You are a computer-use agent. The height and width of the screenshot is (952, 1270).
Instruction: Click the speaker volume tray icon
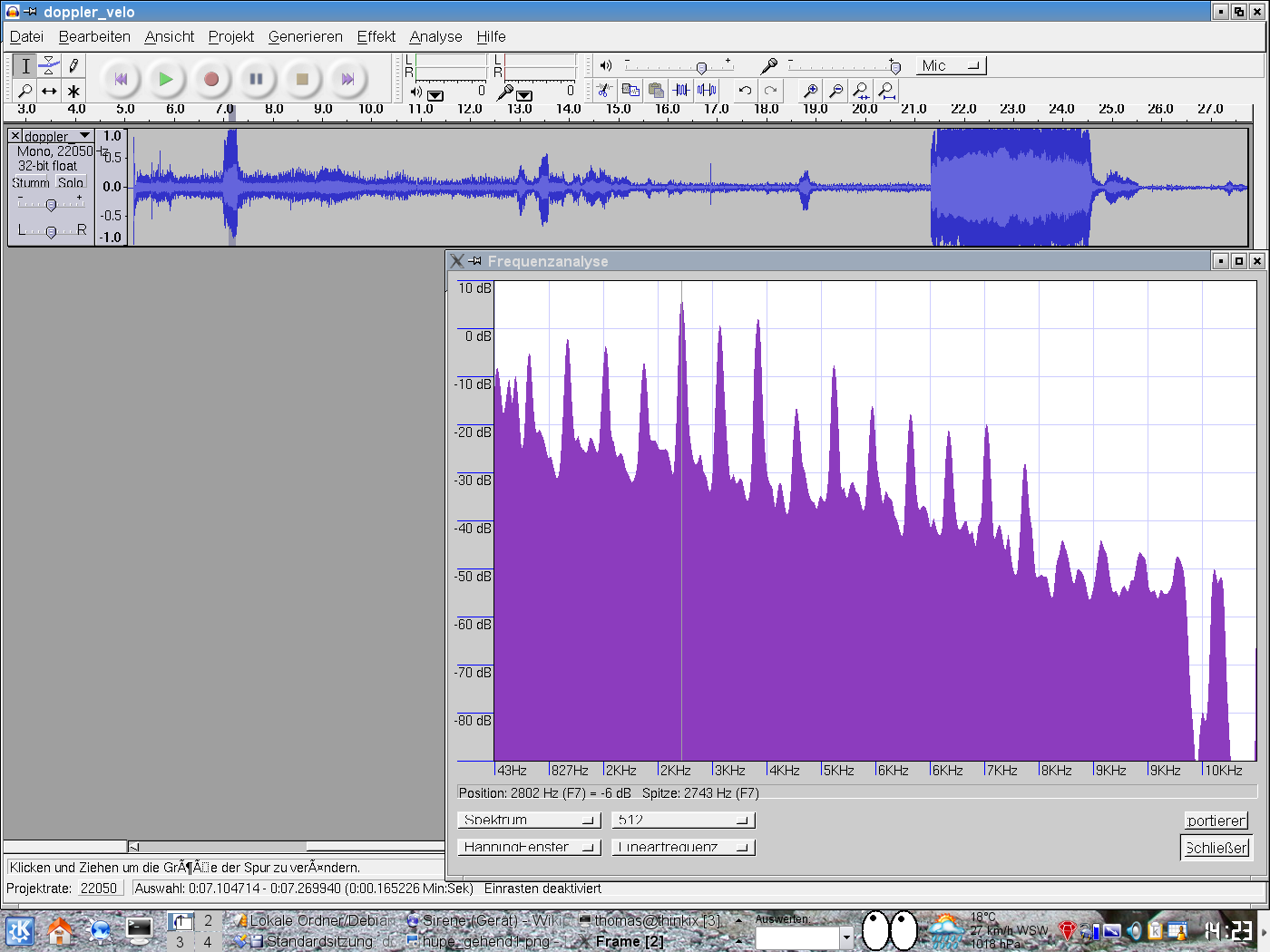pos(1134,930)
